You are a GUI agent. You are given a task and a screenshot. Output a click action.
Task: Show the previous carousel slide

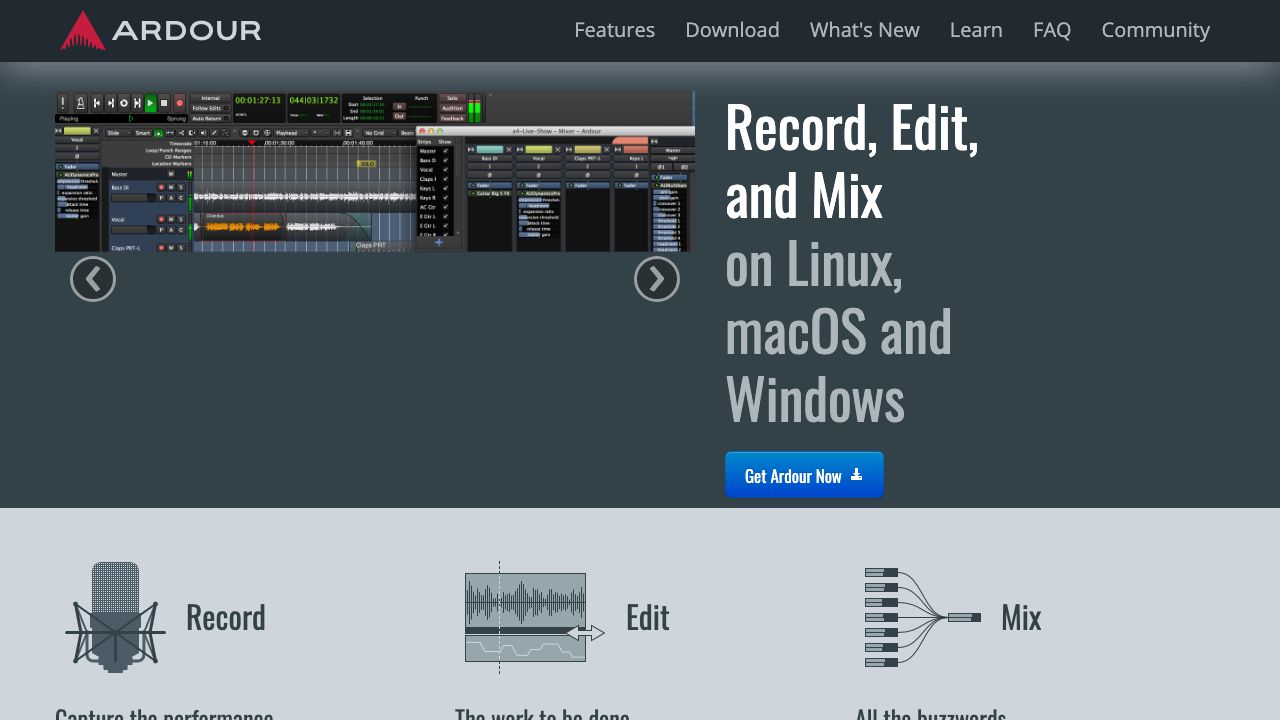[93, 279]
